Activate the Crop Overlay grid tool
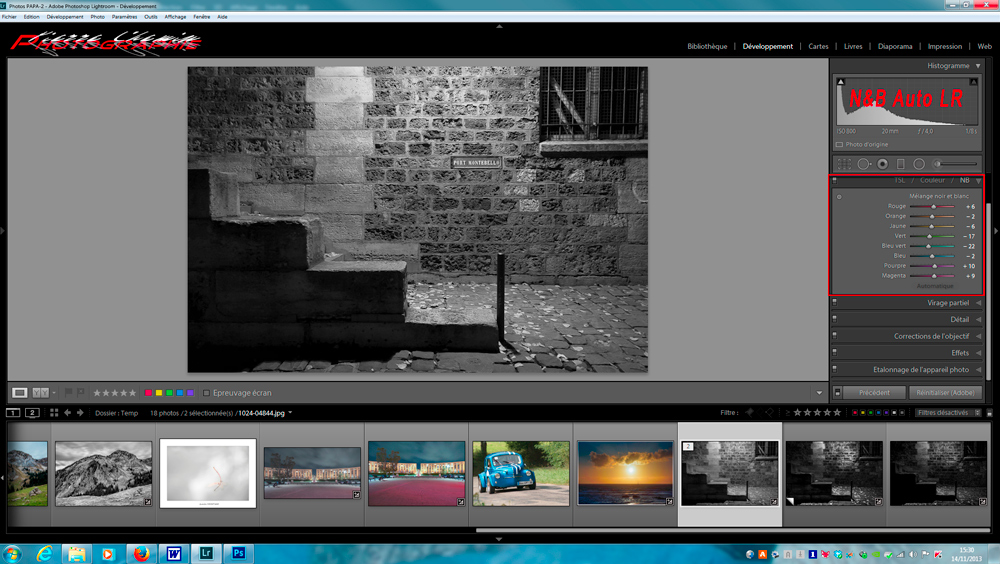 (x=844, y=164)
